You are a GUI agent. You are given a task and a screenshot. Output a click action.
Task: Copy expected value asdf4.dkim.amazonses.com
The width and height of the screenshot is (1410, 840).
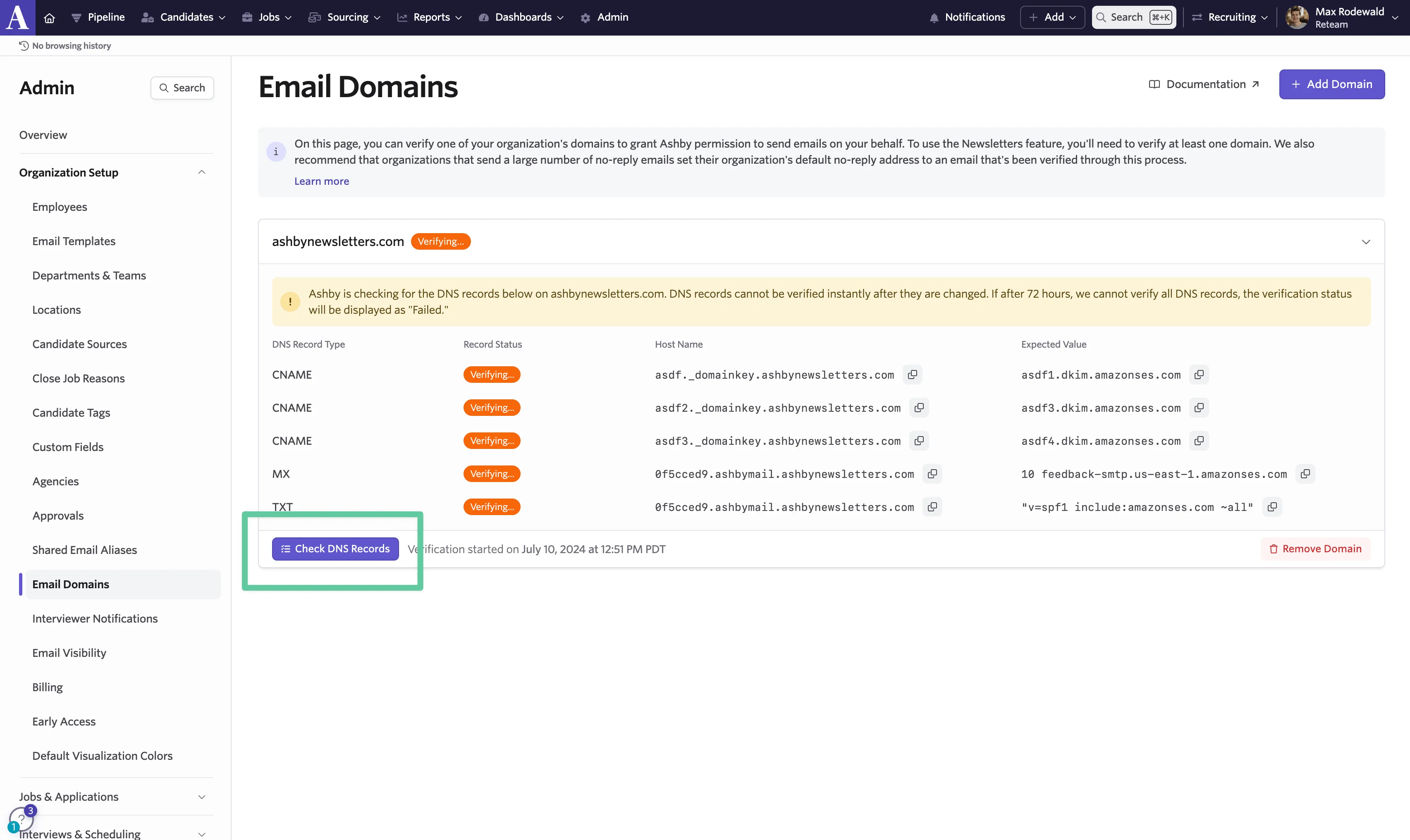point(1199,441)
